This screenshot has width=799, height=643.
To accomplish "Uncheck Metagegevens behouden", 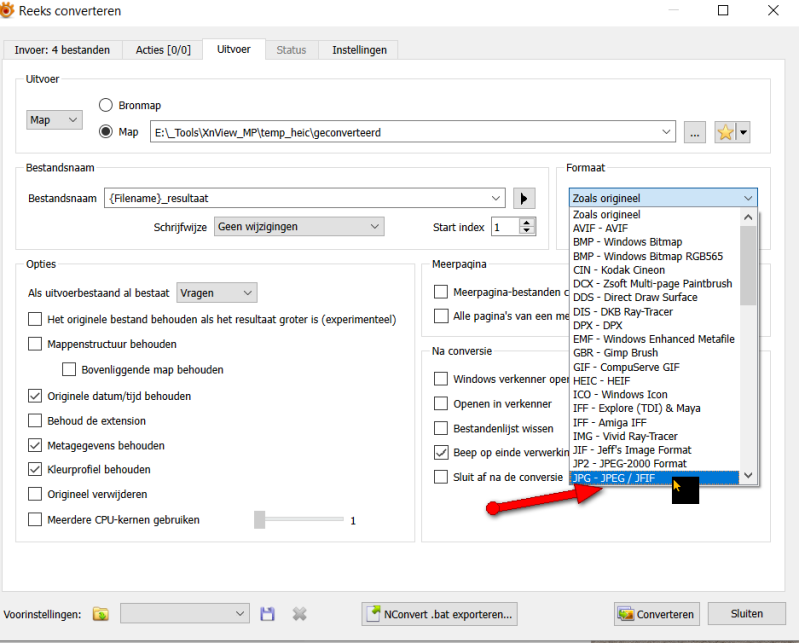I will [x=36, y=445].
